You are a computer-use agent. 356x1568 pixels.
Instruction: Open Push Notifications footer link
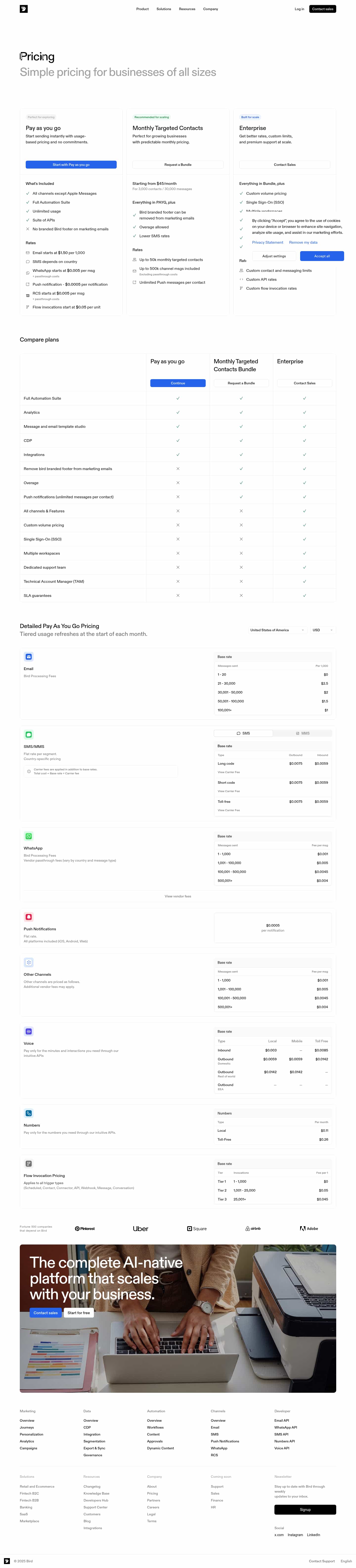point(225,1441)
